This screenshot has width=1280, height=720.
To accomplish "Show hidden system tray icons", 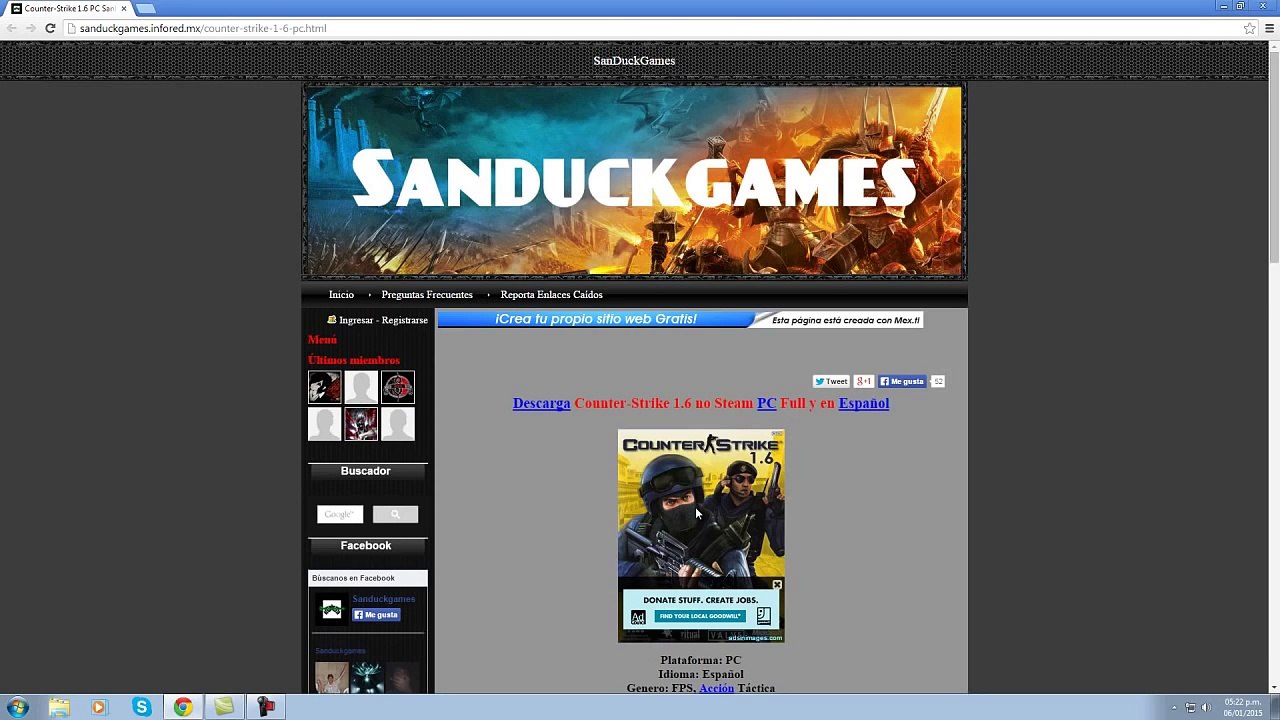I will coord(1174,708).
